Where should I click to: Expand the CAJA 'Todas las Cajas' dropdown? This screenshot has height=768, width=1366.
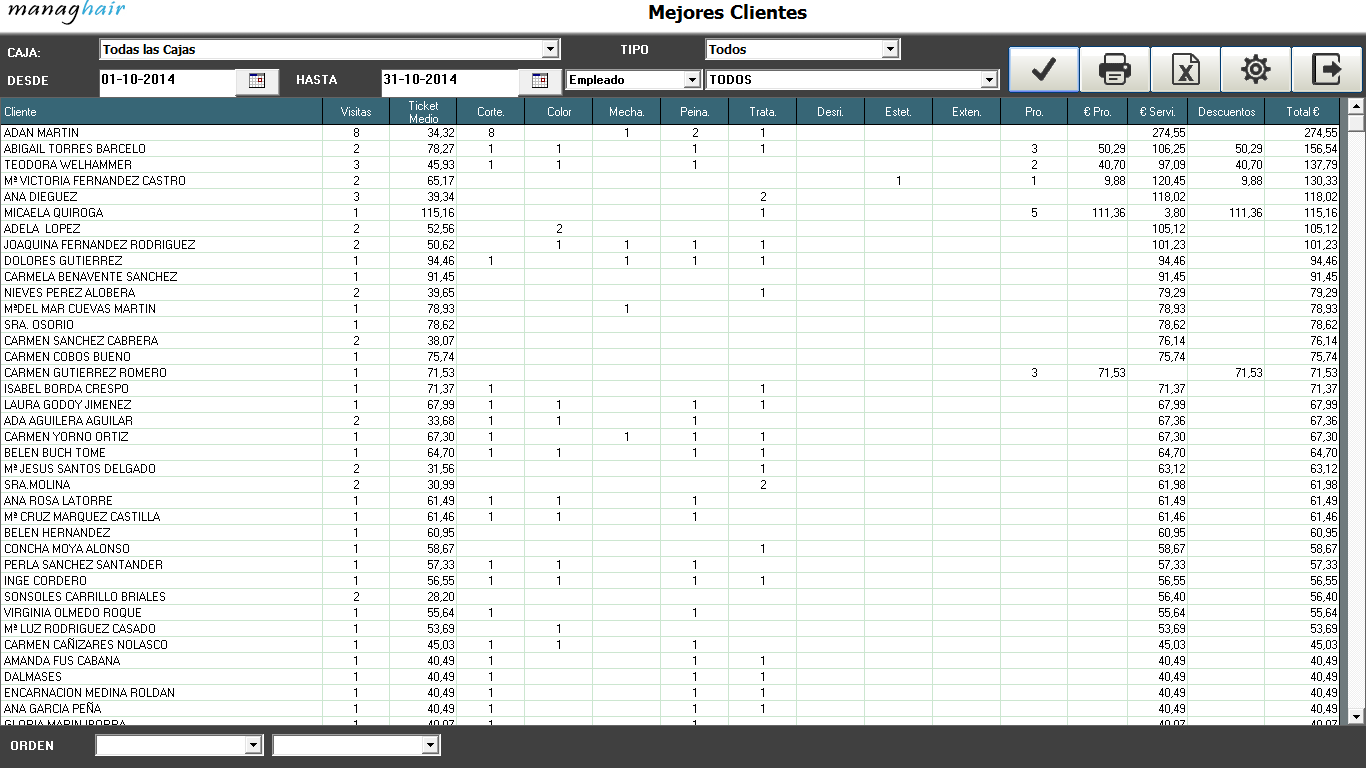point(550,49)
